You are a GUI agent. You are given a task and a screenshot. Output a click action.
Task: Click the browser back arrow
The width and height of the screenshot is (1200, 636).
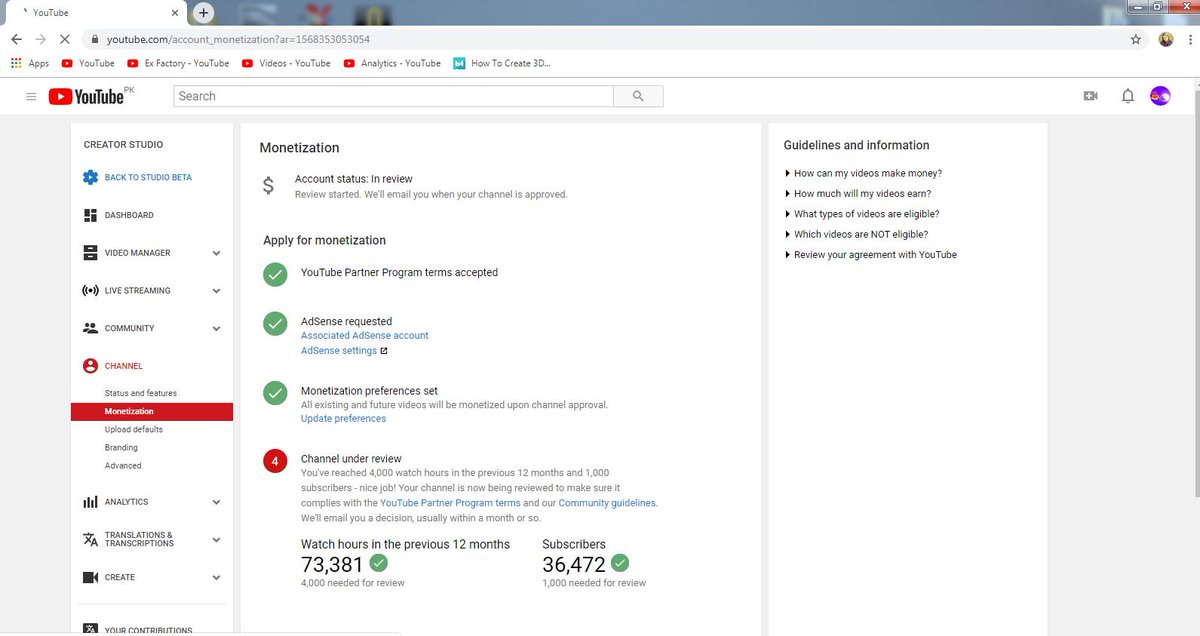click(x=16, y=39)
